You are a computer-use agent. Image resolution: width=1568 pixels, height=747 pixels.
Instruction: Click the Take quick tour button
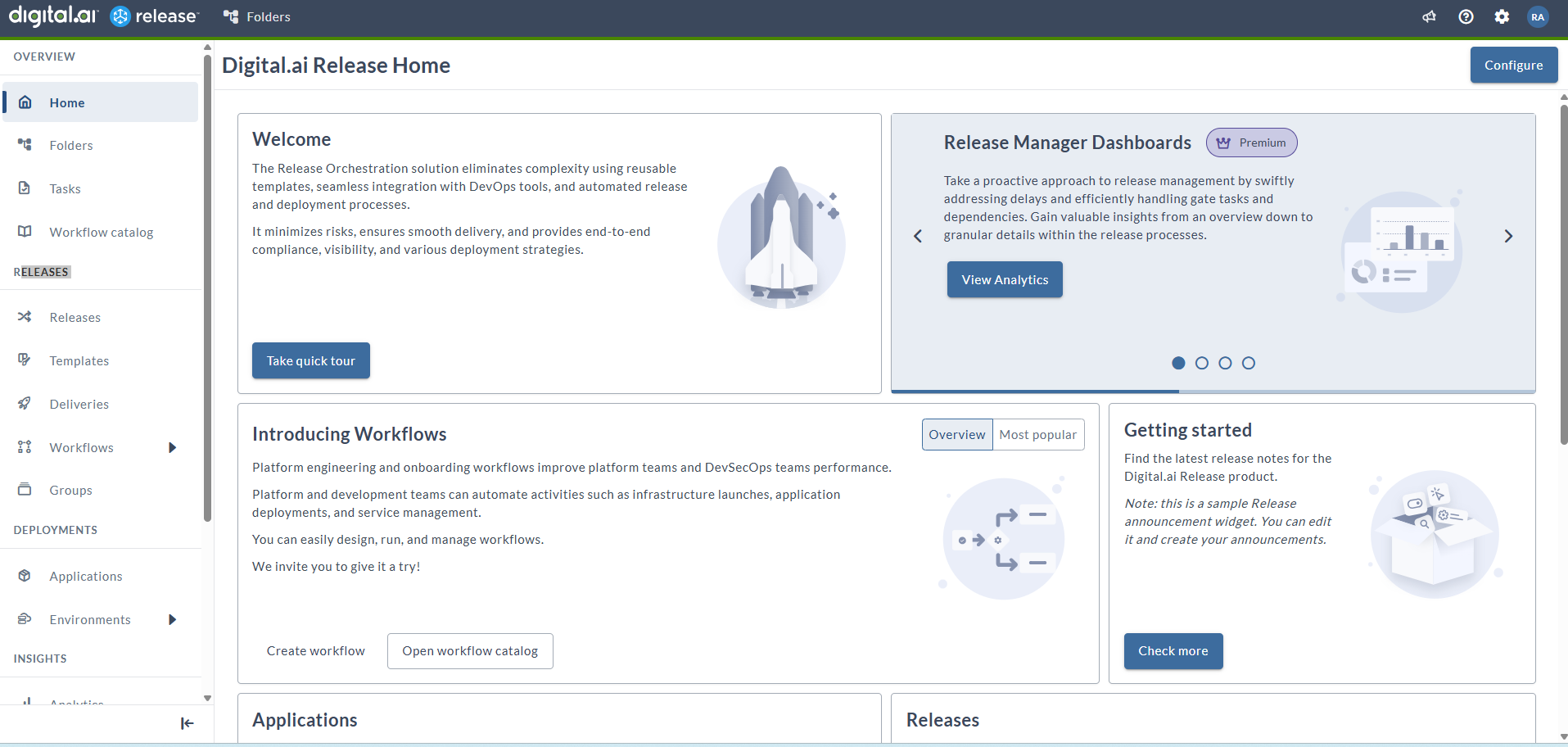310,360
